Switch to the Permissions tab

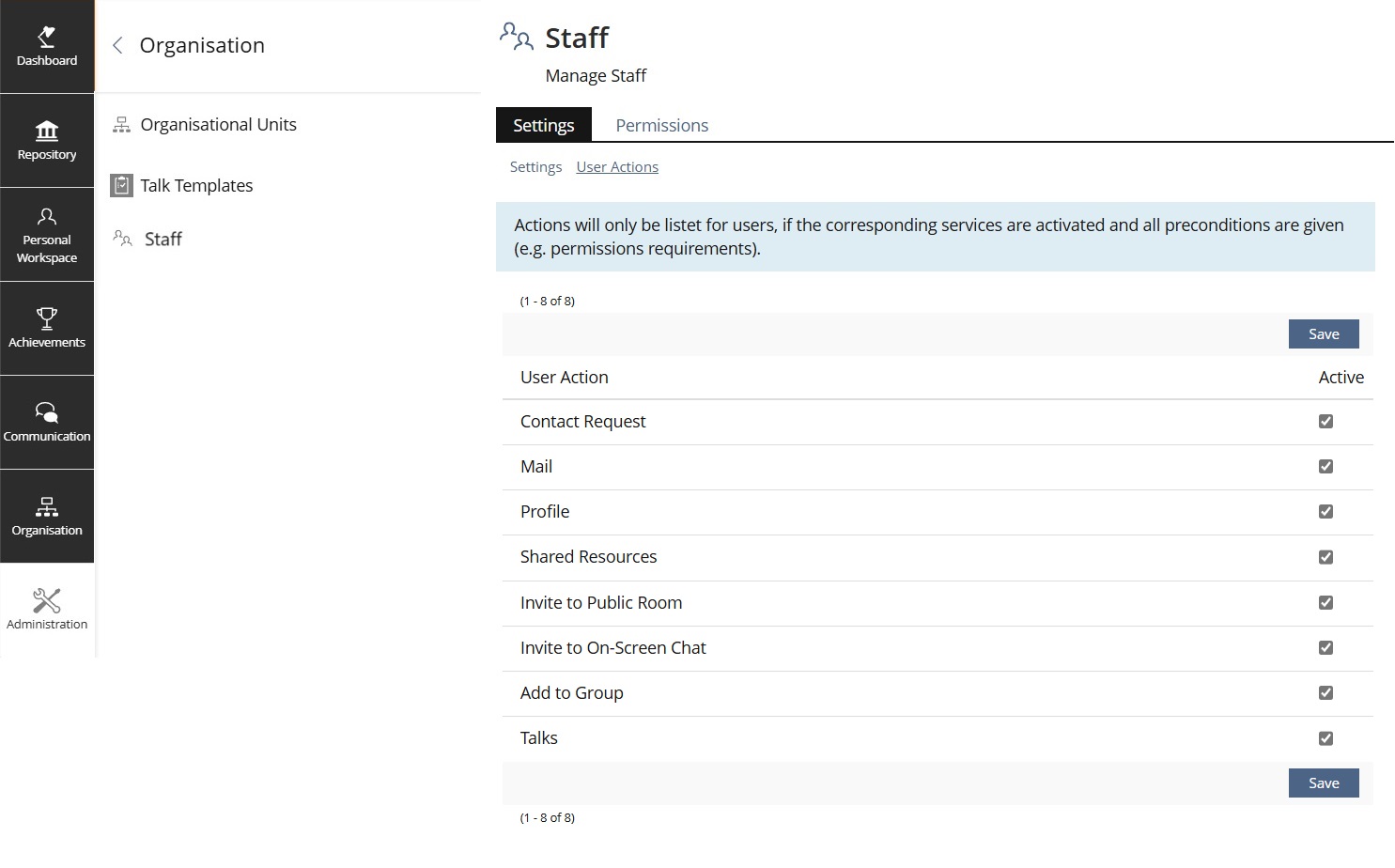[x=661, y=125]
